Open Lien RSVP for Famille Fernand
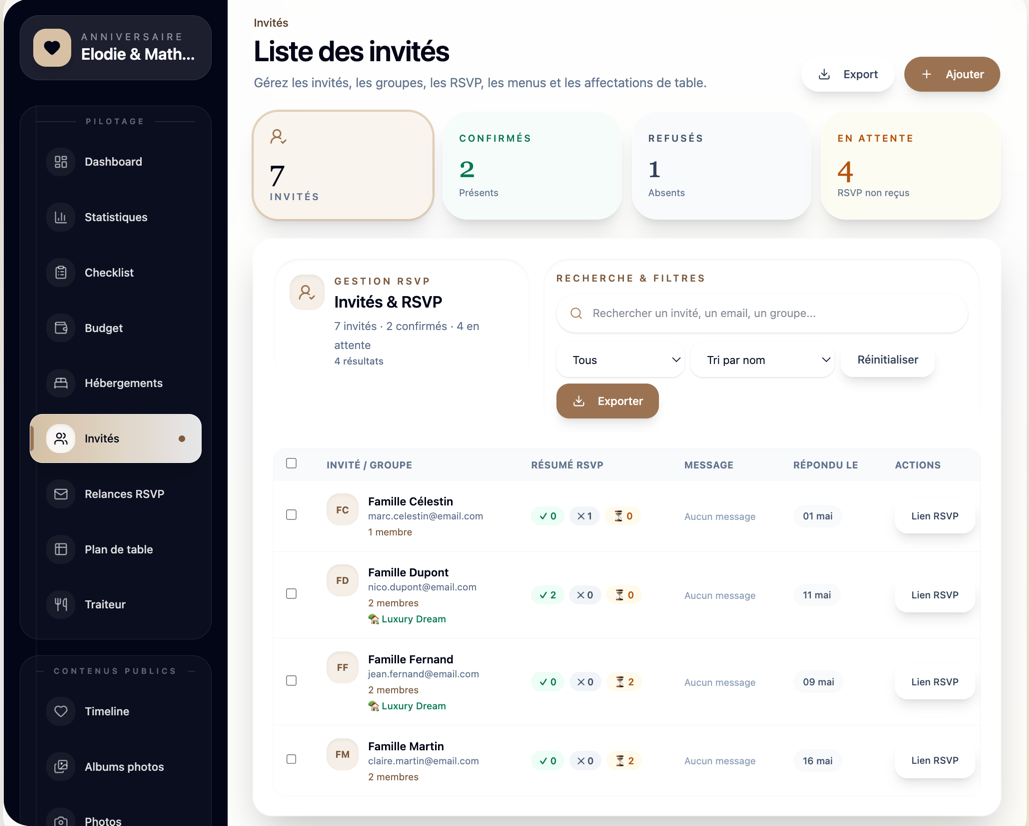The height and width of the screenshot is (826, 1029). [934, 682]
